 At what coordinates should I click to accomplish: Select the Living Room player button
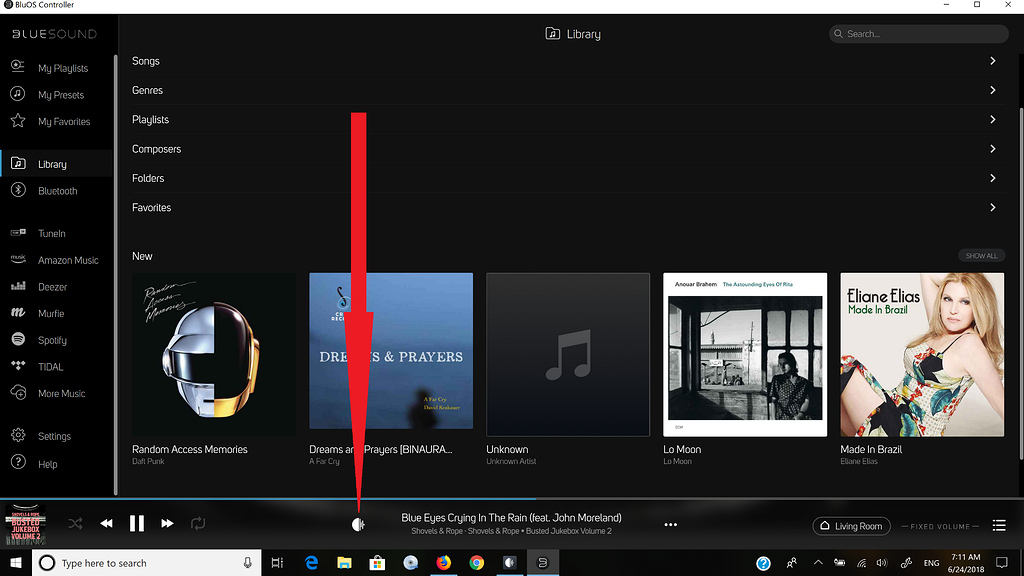[850, 526]
